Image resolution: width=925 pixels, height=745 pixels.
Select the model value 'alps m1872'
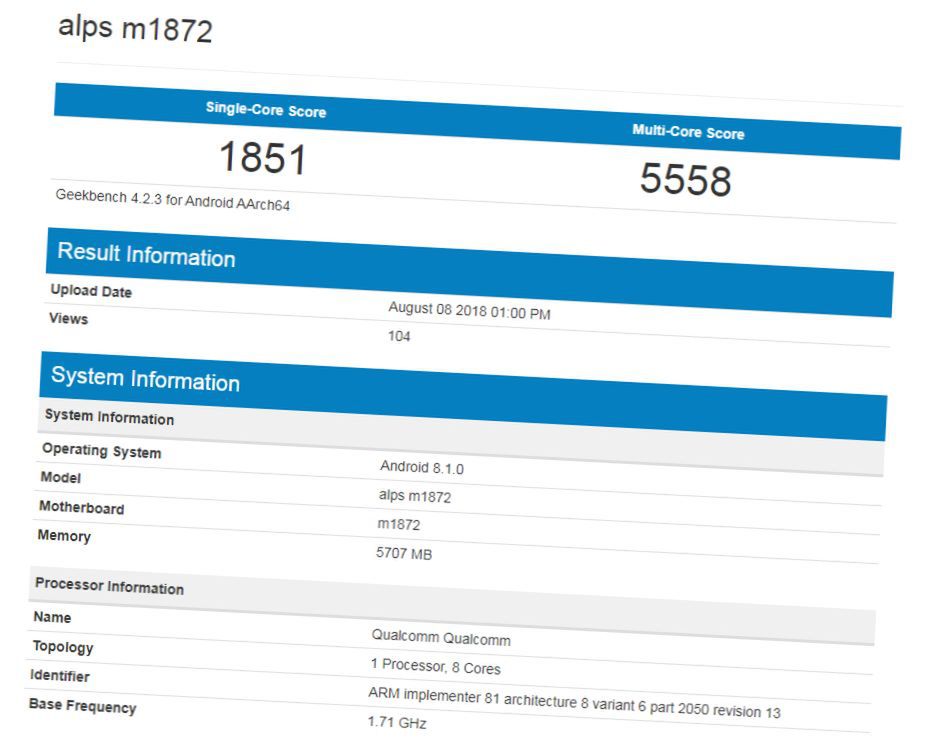pyautogui.click(x=415, y=496)
